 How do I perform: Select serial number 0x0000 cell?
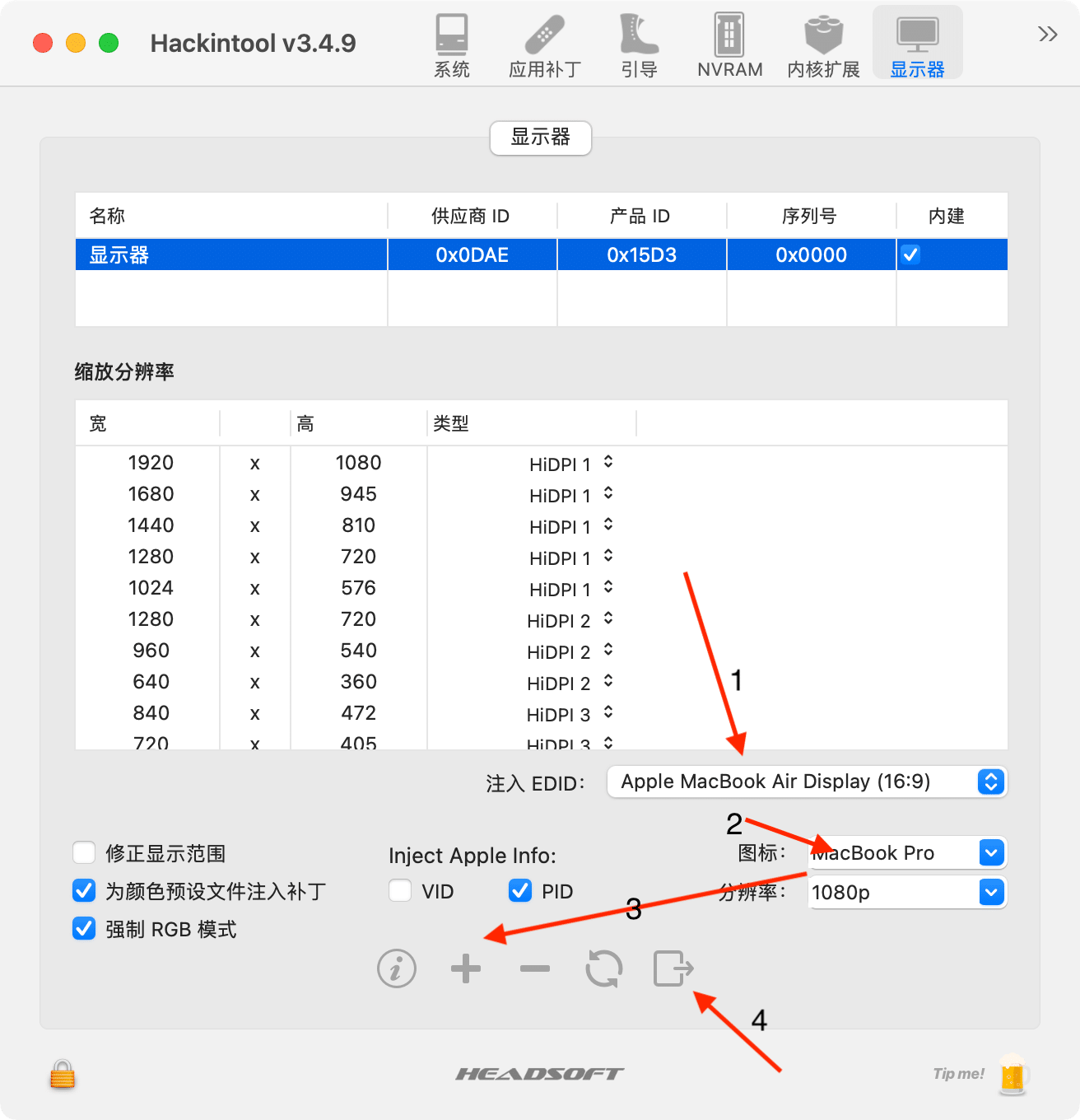point(812,254)
